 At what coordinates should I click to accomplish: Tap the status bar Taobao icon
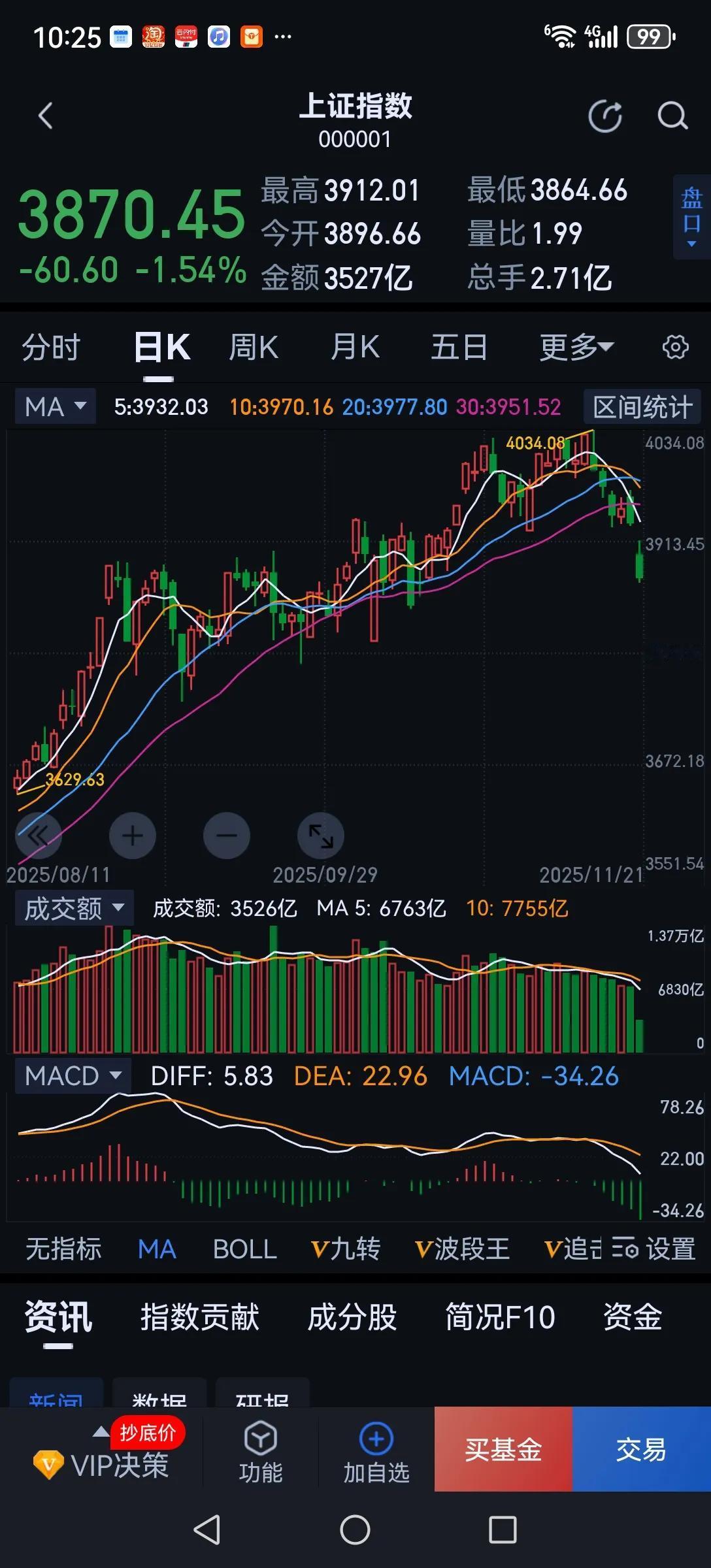pos(154,37)
